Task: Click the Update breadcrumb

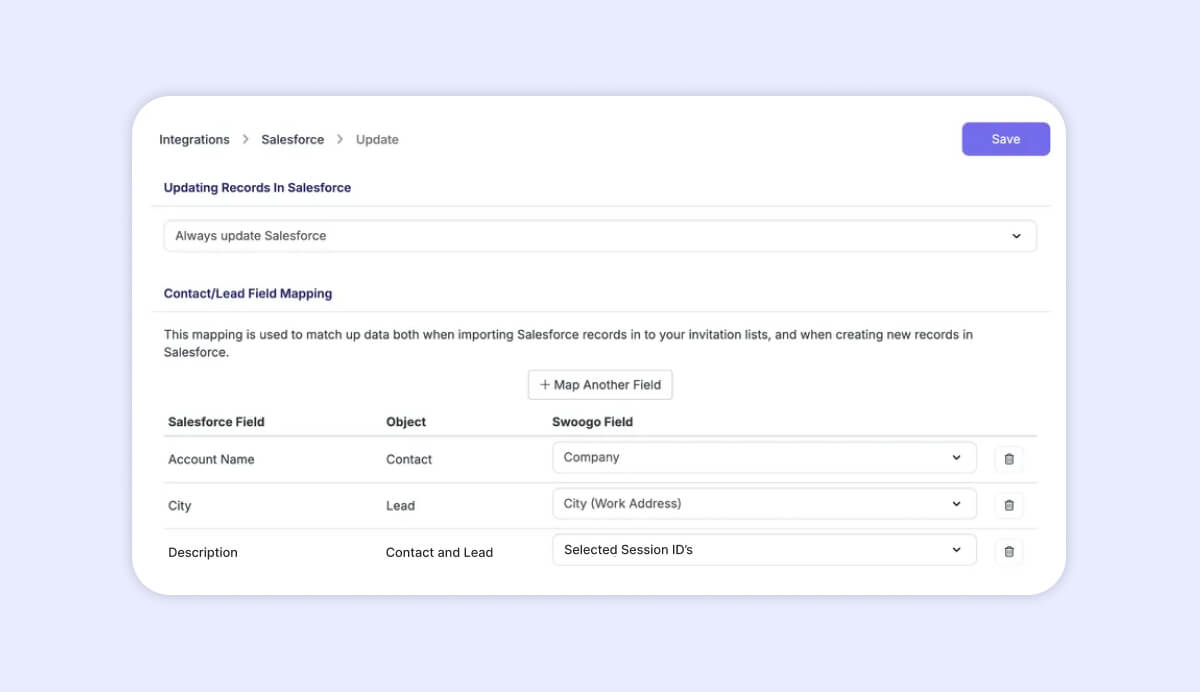Action: tap(377, 140)
